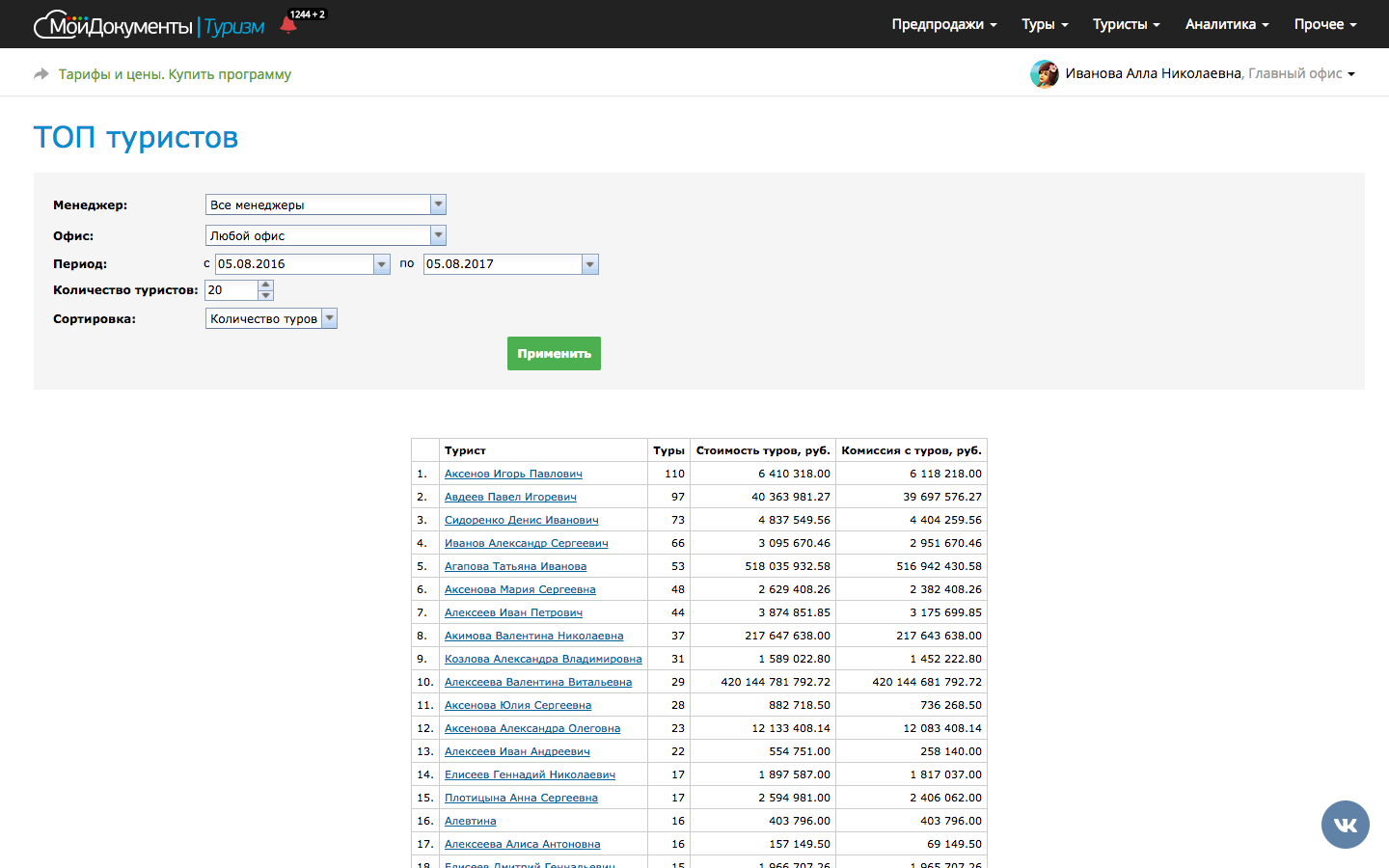This screenshot has width=1389, height=868.
Task: Decrease the tourist count with down arrow
Action: 266,295
